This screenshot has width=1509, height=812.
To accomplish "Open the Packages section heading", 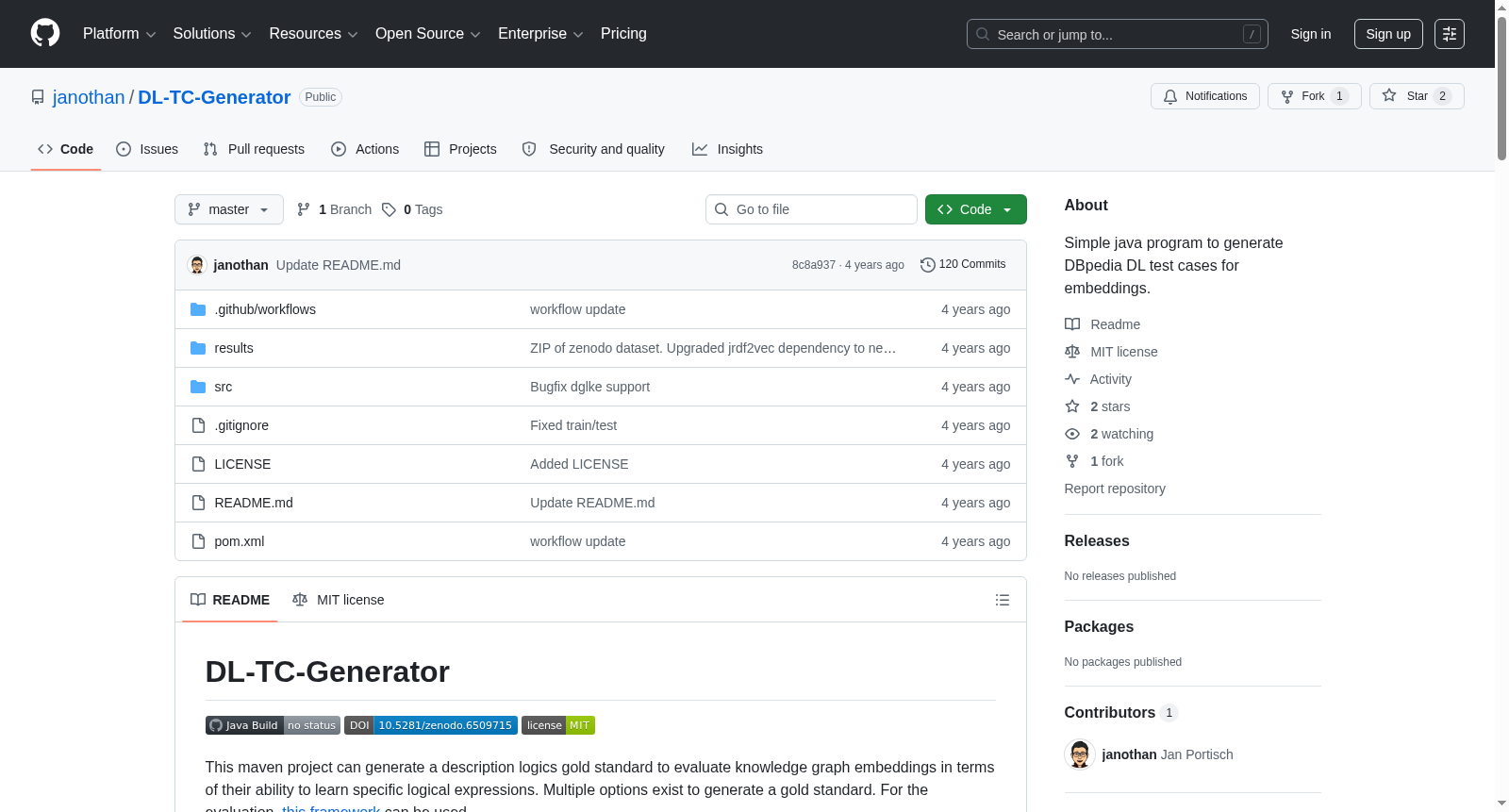I will pyautogui.click(x=1099, y=627).
